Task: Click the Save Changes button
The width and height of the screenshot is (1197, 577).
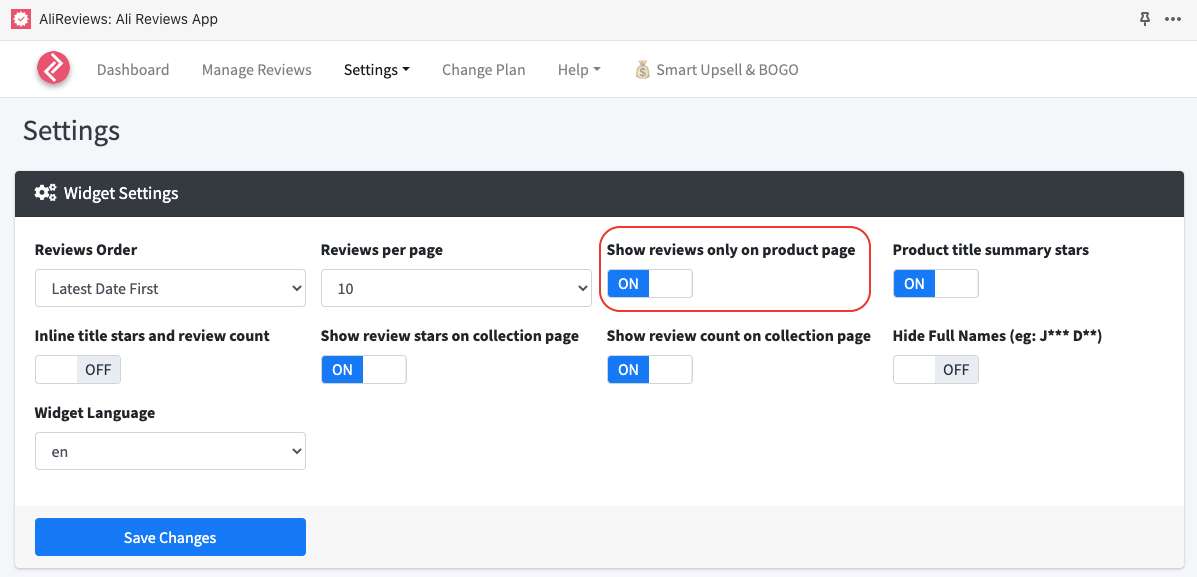Action: [170, 537]
